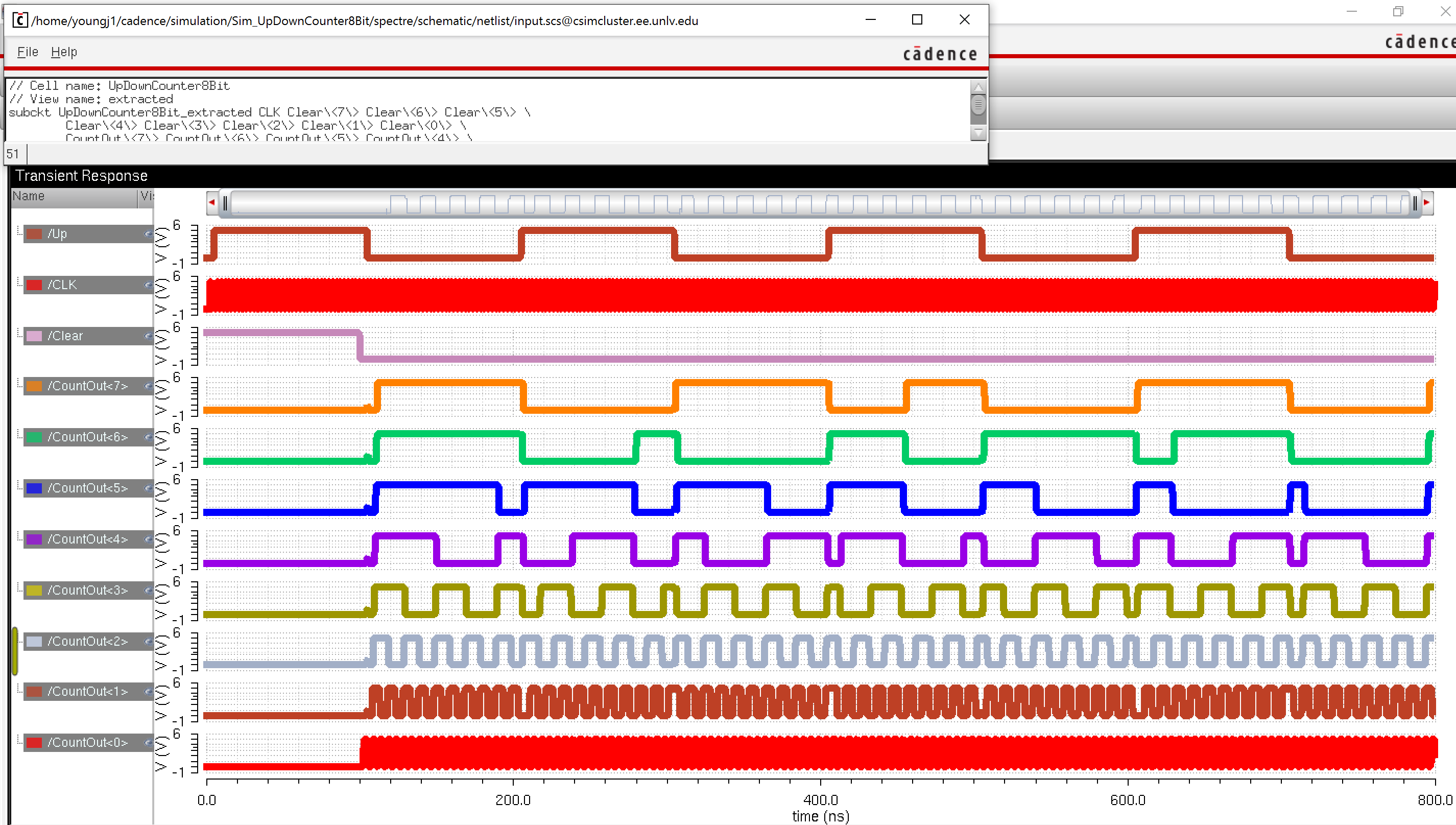1456x825 pixels.
Task: Click scroll up arrow in netlist text area
Action: pos(978,87)
